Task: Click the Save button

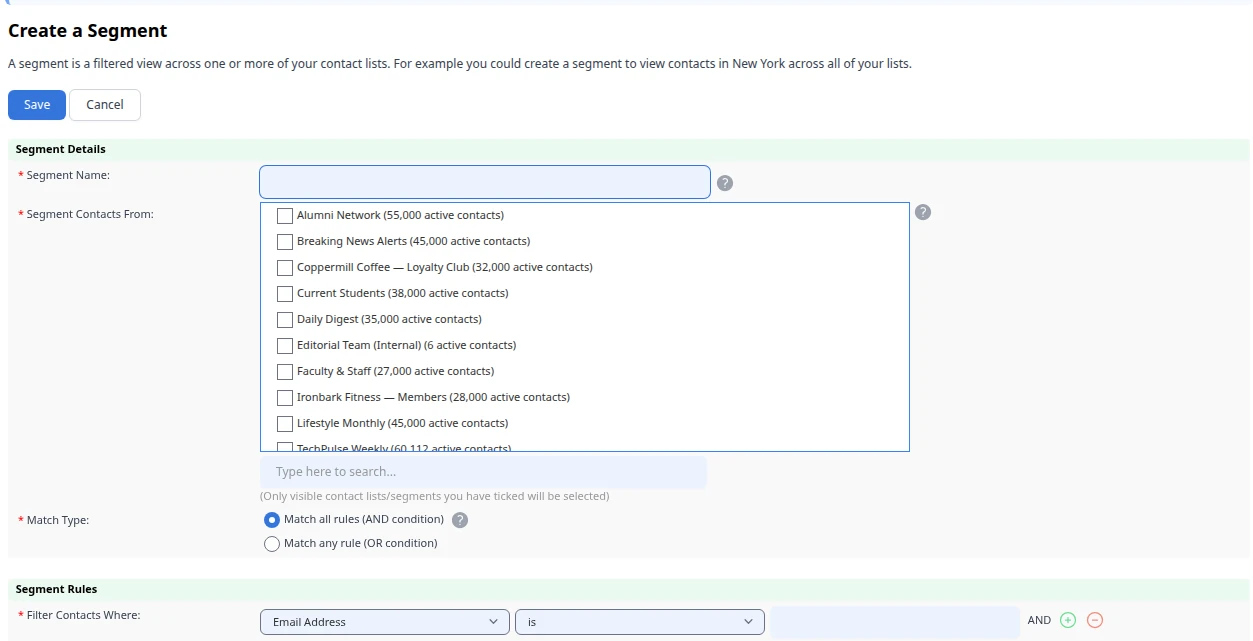Action: pyautogui.click(x=37, y=105)
